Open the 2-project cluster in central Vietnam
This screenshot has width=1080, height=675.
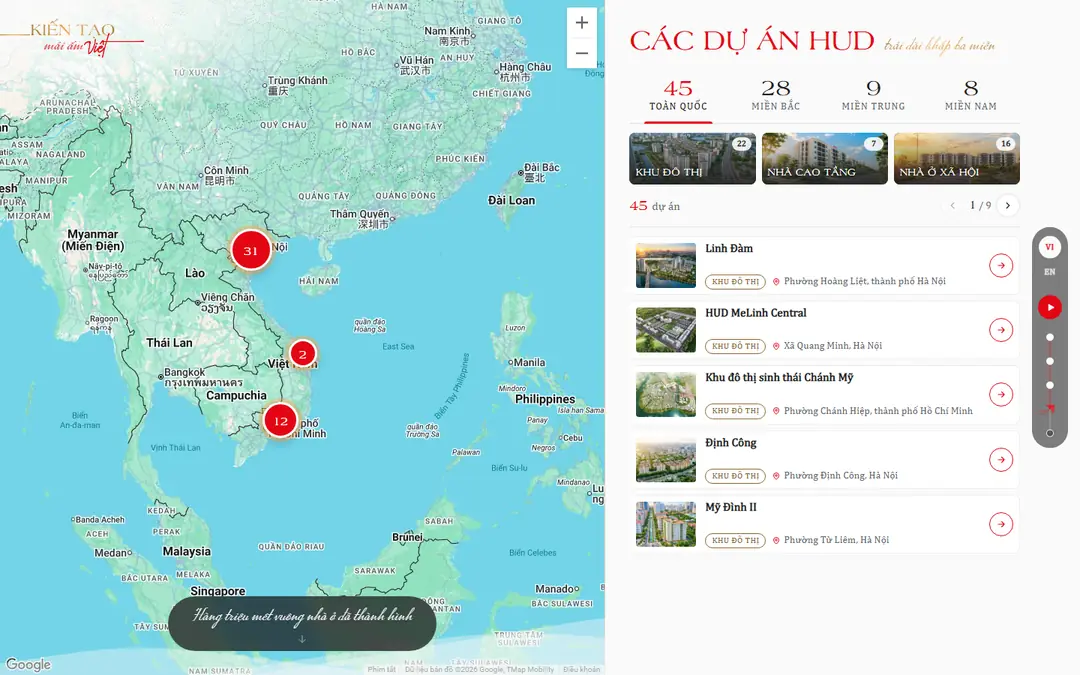click(x=302, y=354)
